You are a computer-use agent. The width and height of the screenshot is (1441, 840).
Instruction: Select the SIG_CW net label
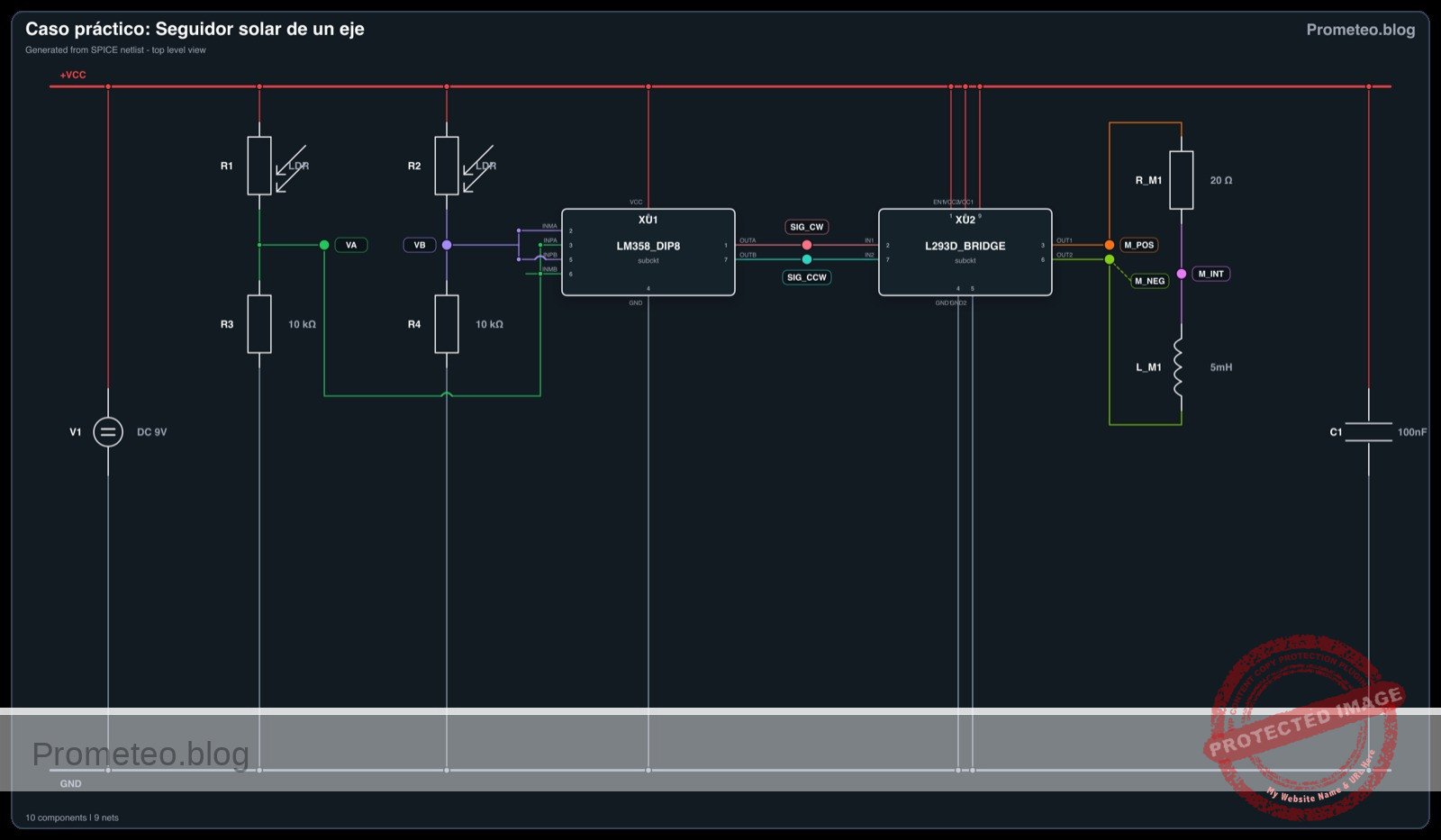point(807,227)
